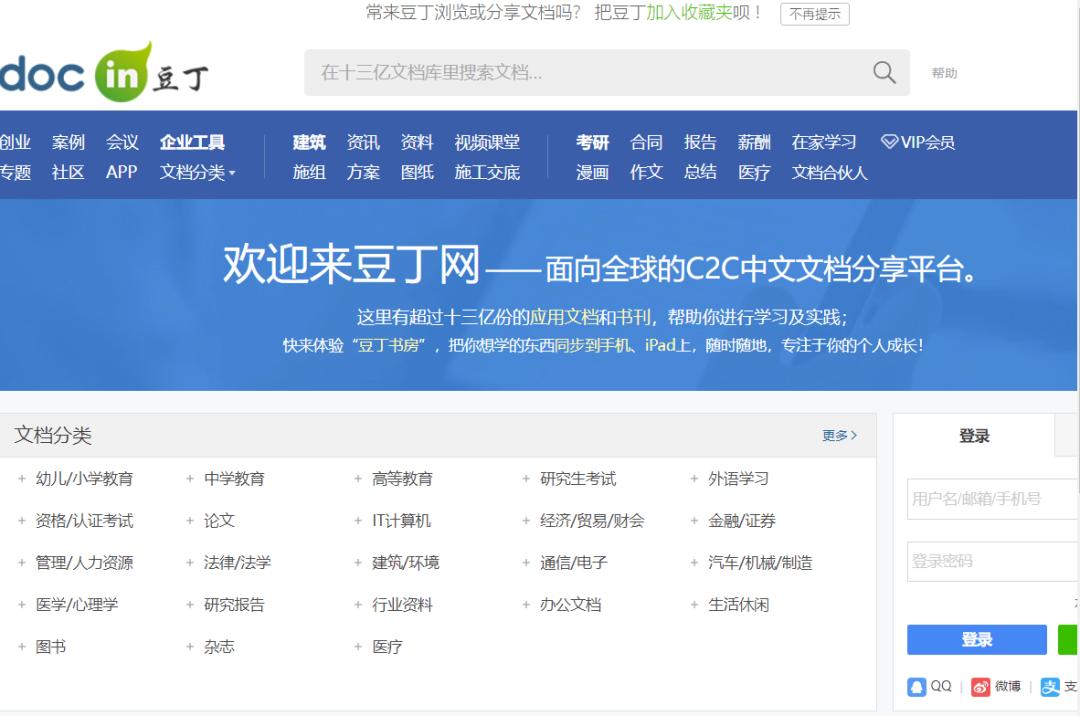Open the 建筑/环境 category

(406, 562)
